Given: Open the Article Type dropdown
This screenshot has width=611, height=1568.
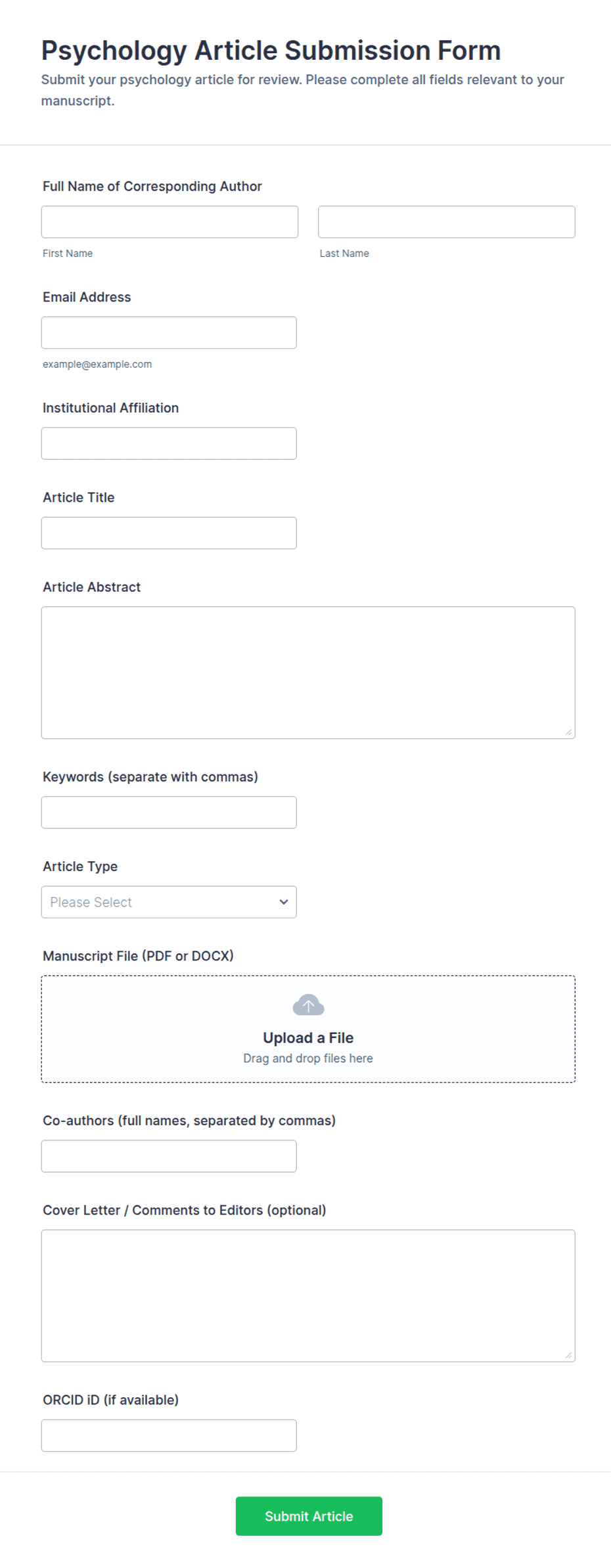Looking at the screenshot, I should click(169, 902).
